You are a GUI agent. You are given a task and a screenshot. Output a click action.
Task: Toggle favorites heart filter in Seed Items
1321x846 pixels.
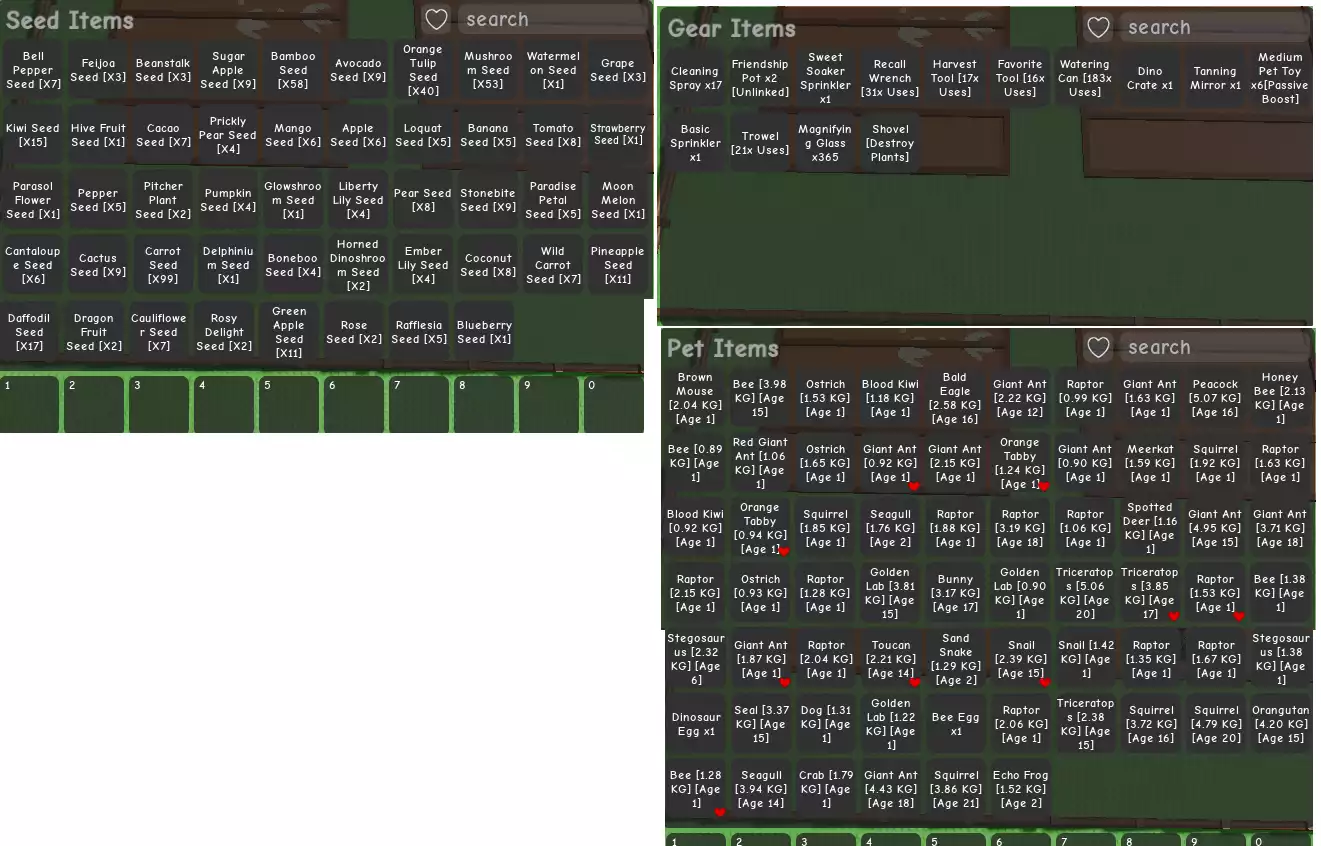pos(435,19)
